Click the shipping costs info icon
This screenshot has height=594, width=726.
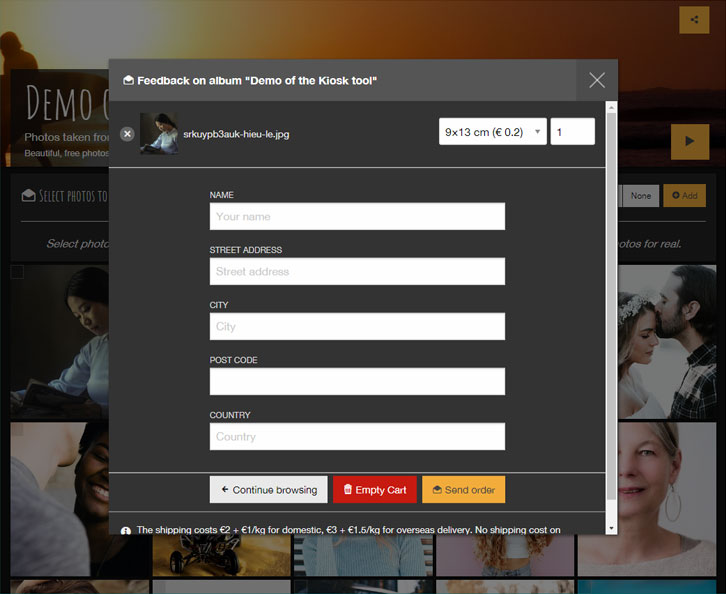pos(125,531)
